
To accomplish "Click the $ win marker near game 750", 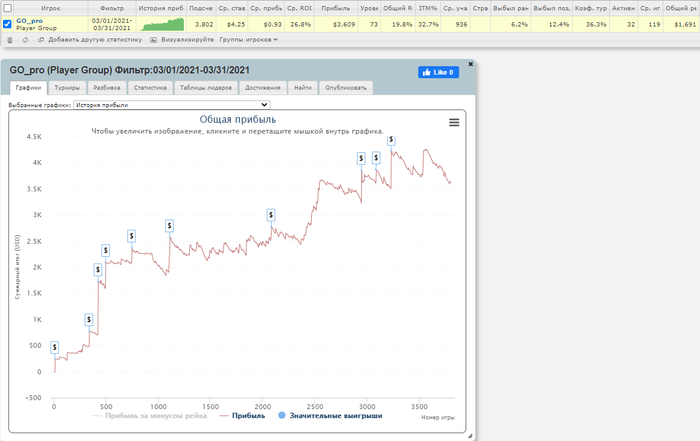I will tap(131, 236).
